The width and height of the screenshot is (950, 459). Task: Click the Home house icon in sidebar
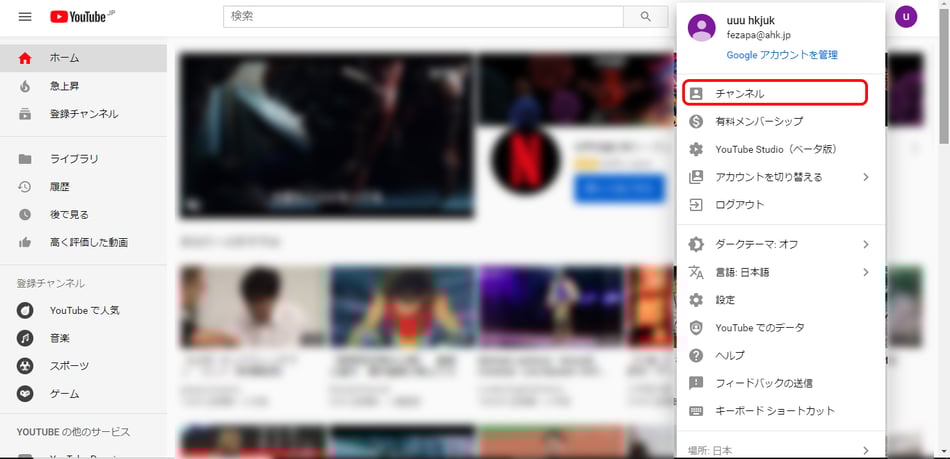(25, 58)
